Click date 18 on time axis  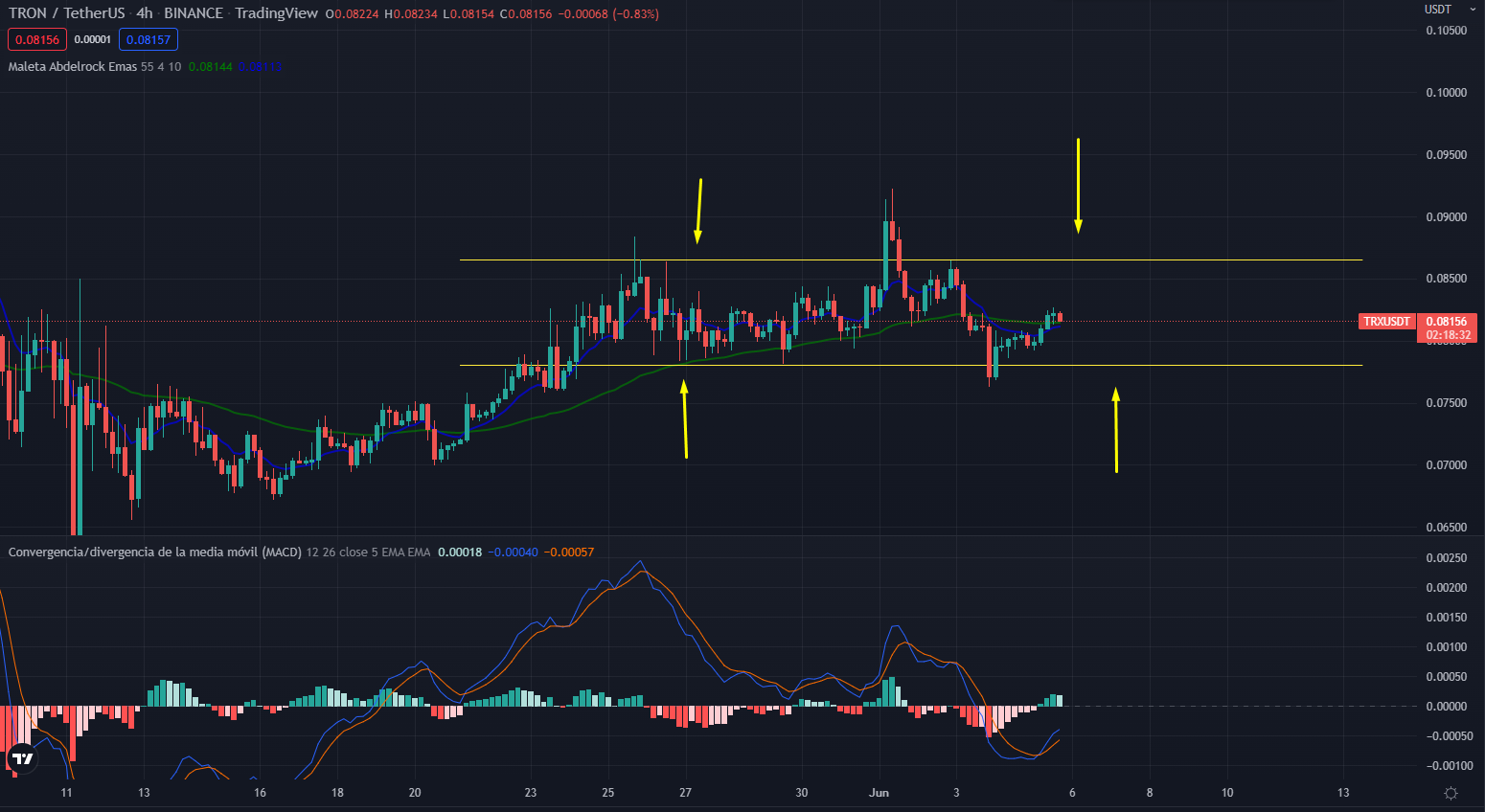(337, 793)
